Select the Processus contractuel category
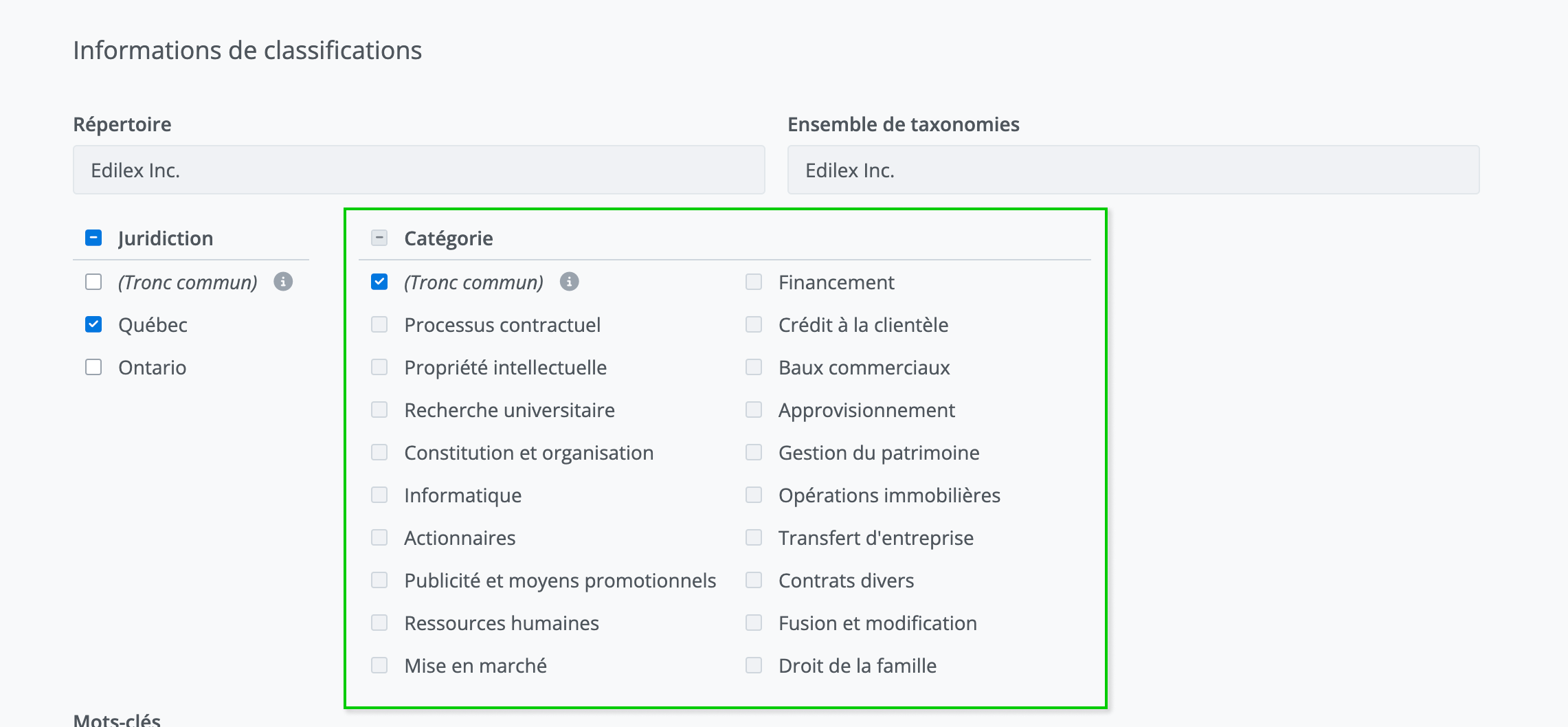 [x=379, y=324]
